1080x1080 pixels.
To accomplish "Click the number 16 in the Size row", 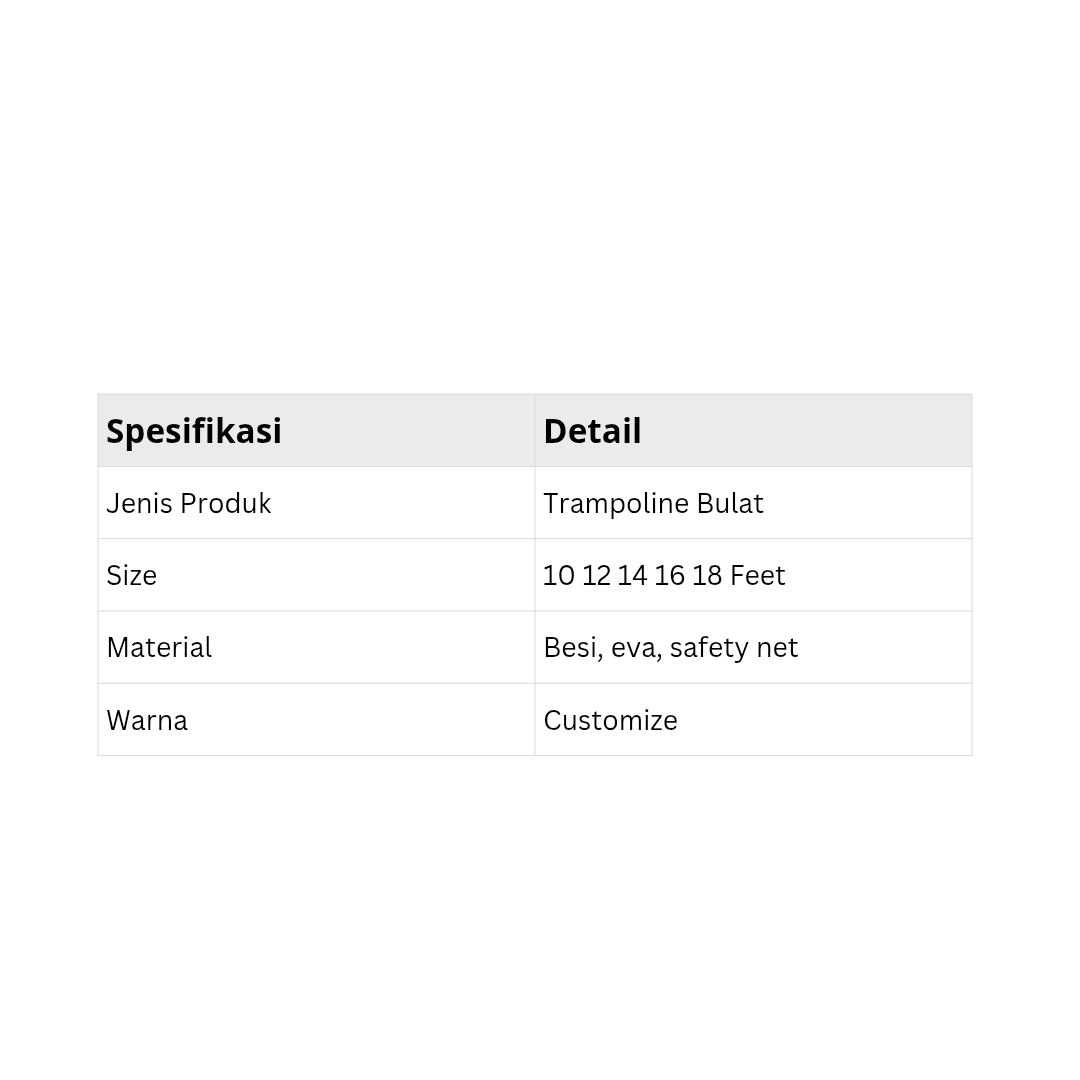I will [x=669, y=575].
